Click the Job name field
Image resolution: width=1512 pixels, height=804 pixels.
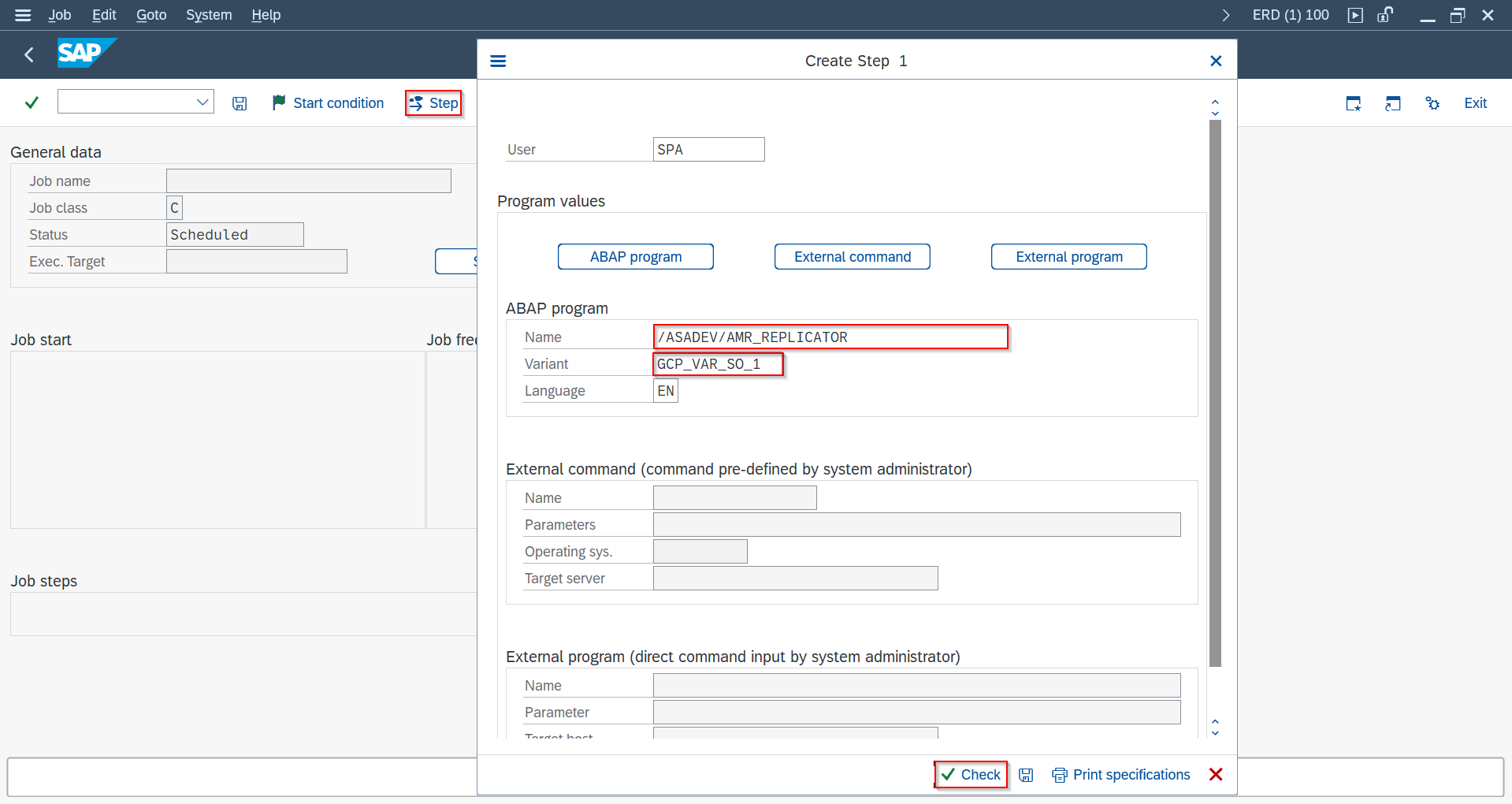click(308, 181)
